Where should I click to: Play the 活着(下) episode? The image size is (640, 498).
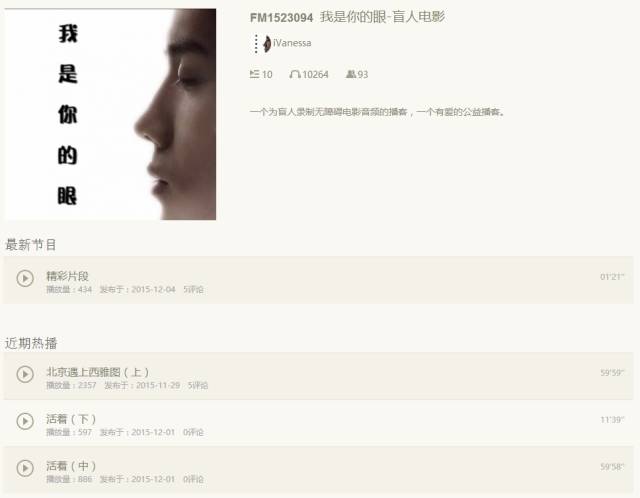[25, 421]
